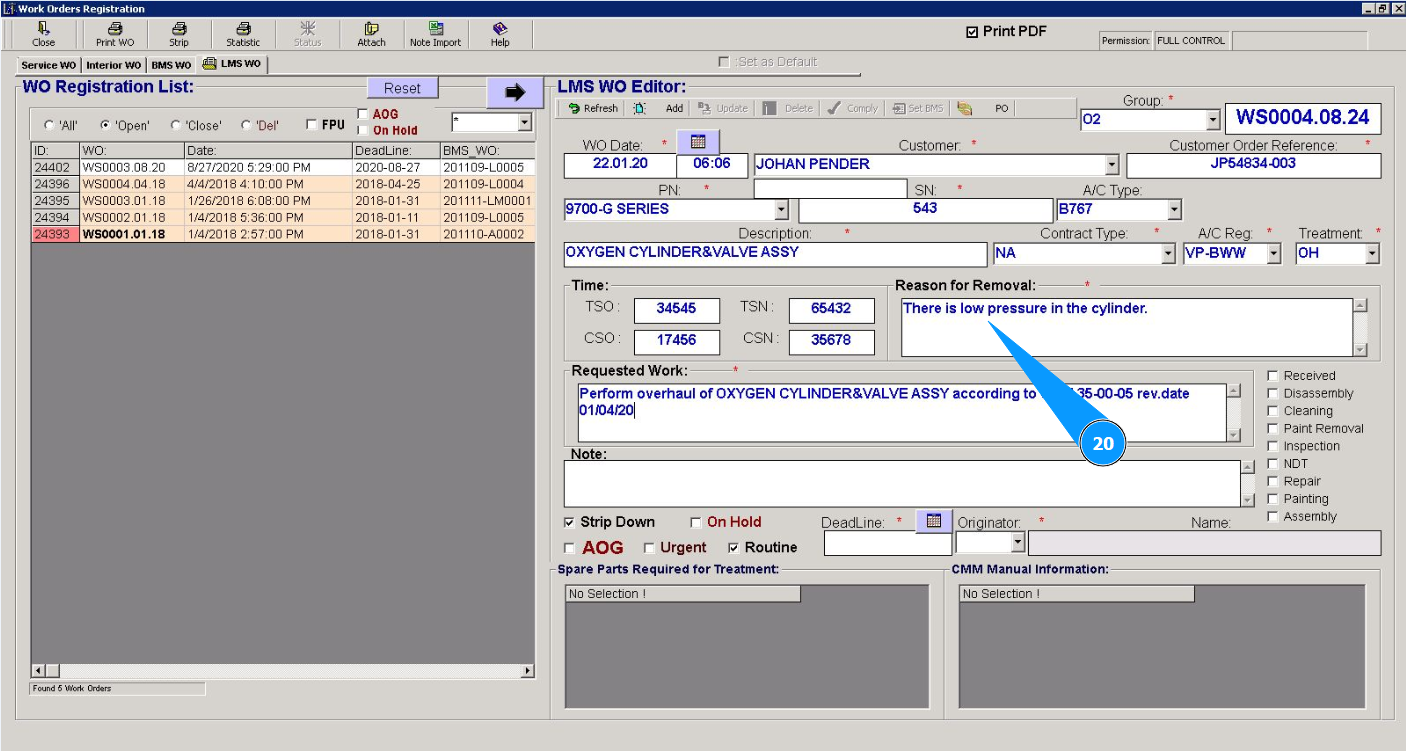Tick the Received checkbox
Viewport: 1406px width, 751px height.
[1273, 376]
